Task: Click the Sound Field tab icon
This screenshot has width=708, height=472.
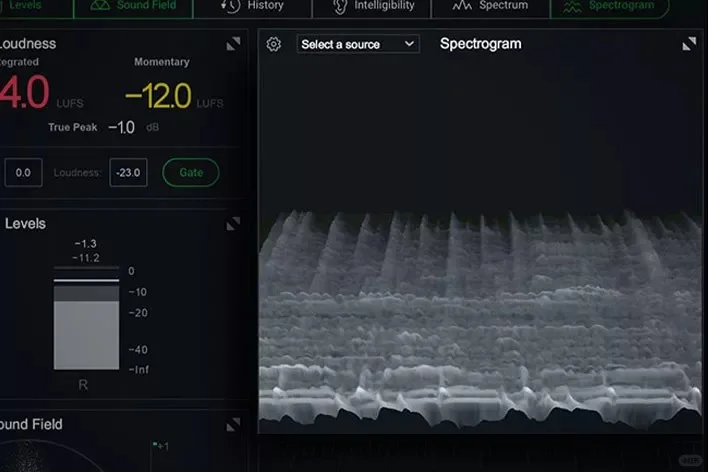Action: 100,5
